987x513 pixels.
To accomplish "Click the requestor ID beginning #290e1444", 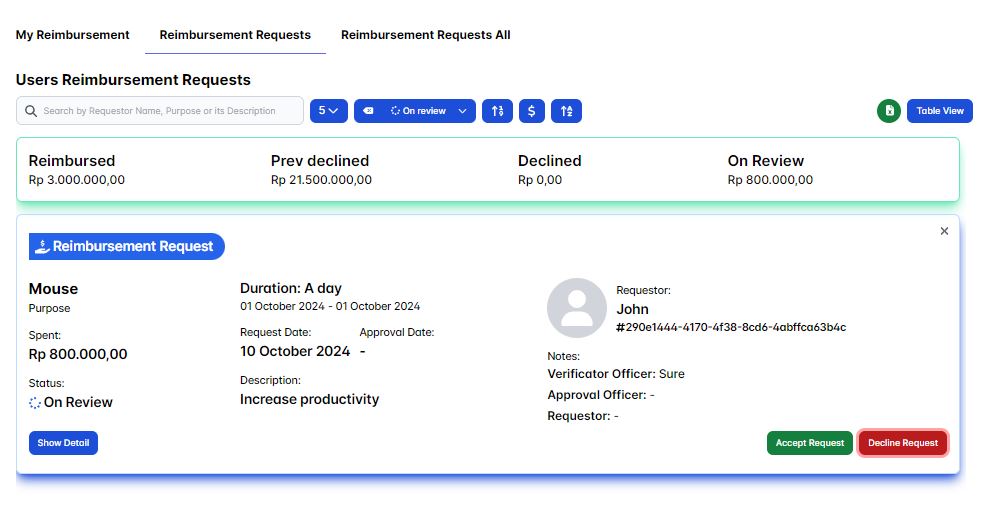I will [731, 327].
